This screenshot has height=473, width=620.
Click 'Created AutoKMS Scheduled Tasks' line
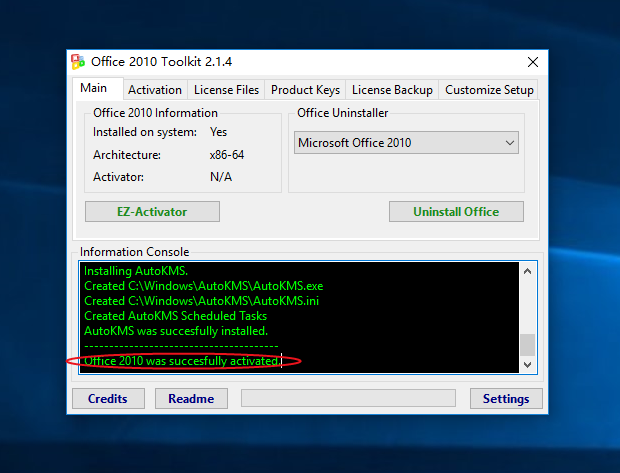176,316
